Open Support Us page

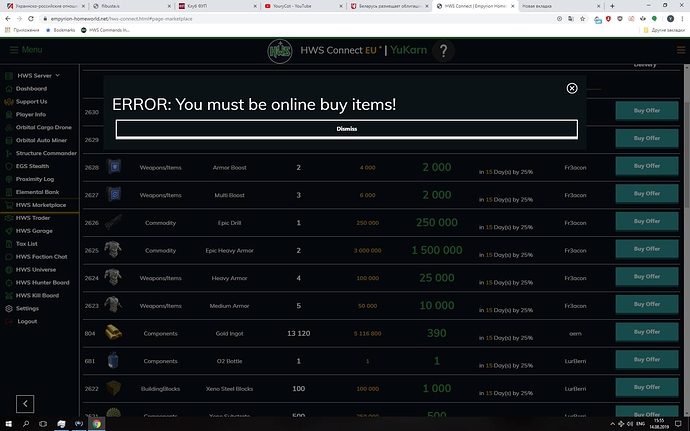coord(31,102)
